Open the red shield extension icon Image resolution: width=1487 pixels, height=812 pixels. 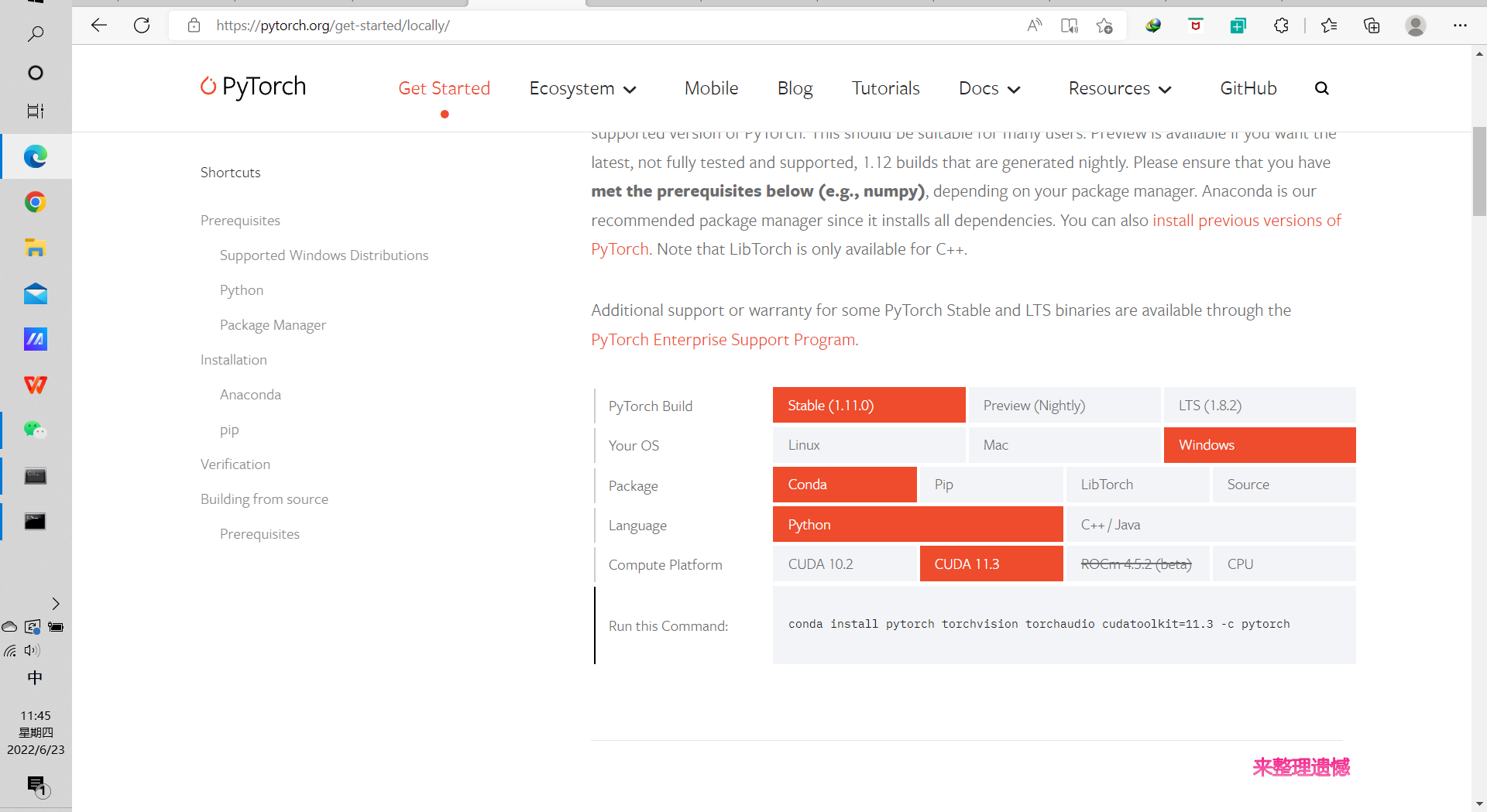pyautogui.click(x=1196, y=26)
